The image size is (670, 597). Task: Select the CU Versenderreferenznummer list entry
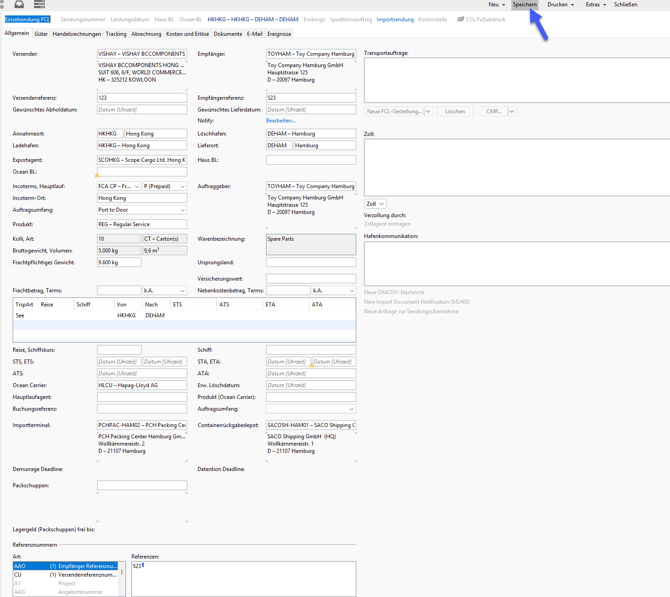click(65, 575)
